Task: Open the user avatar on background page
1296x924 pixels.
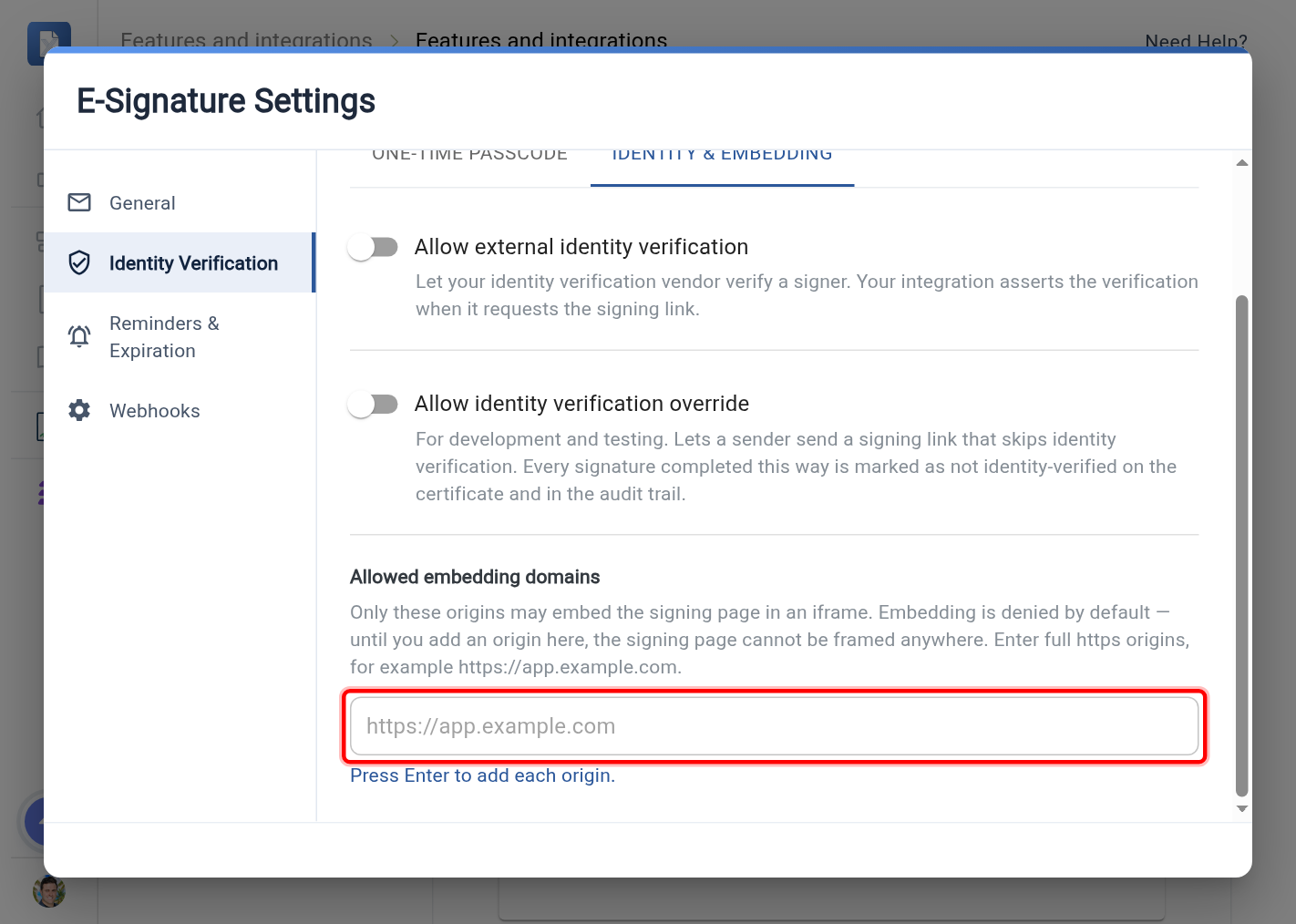Action: point(49,890)
